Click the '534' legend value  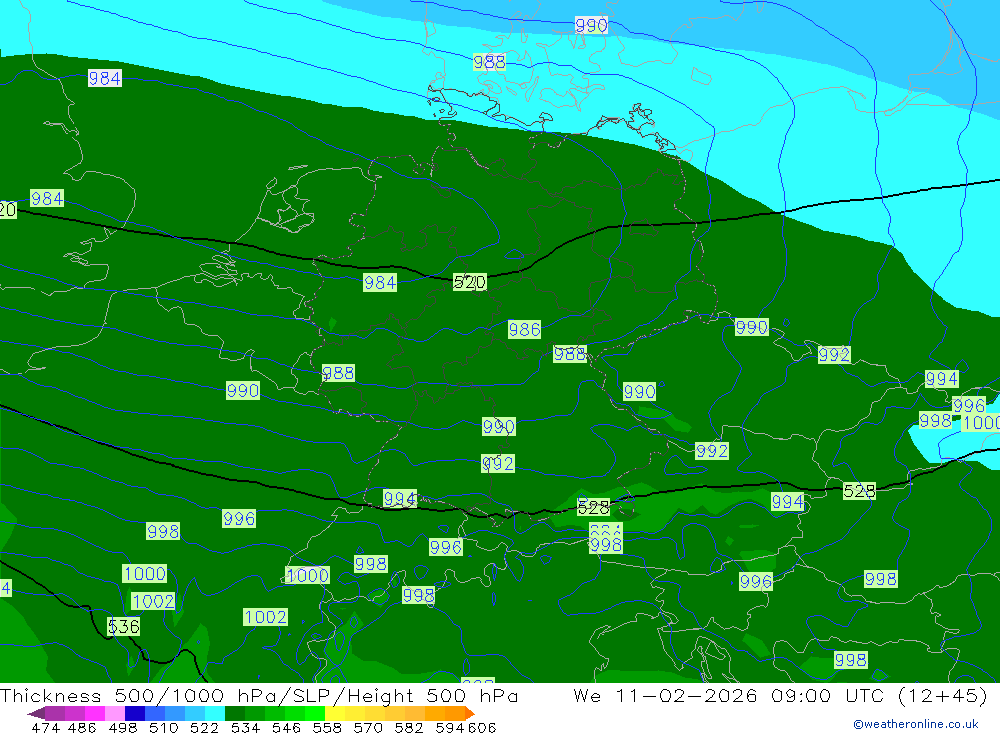coord(246,727)
